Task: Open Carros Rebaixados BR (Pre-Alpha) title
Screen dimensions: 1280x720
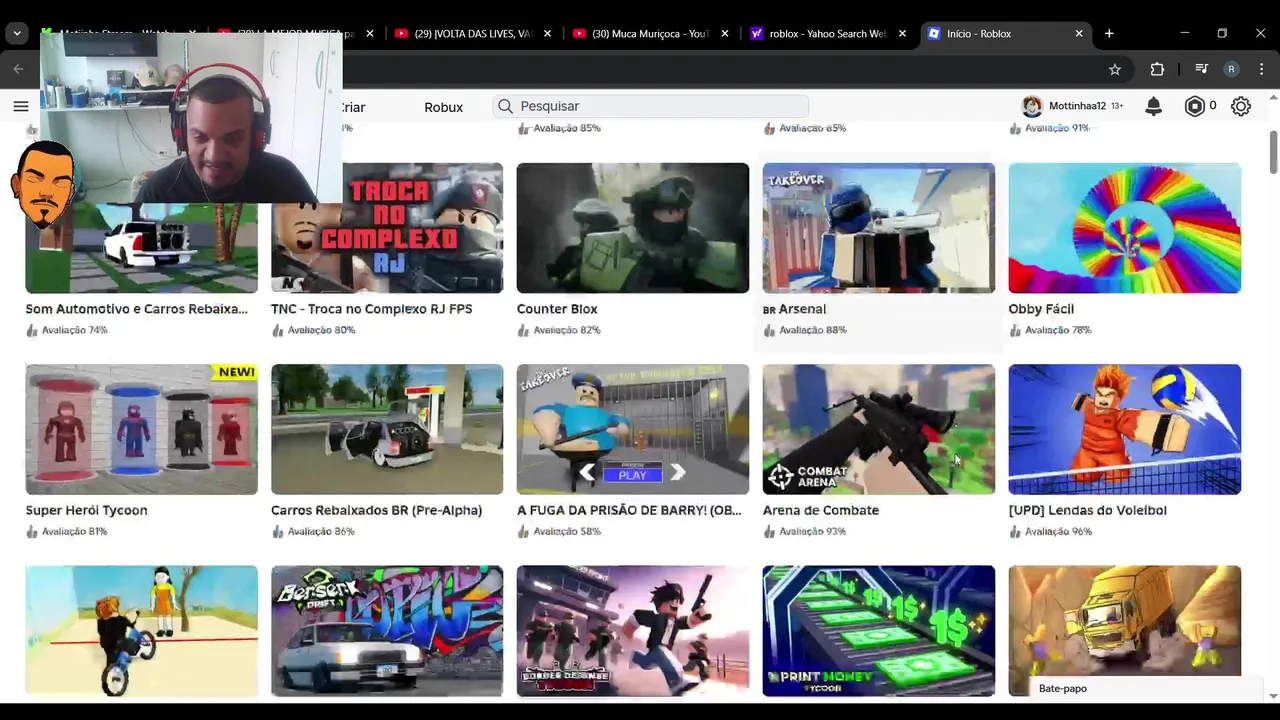Action: tap(376, 510)
